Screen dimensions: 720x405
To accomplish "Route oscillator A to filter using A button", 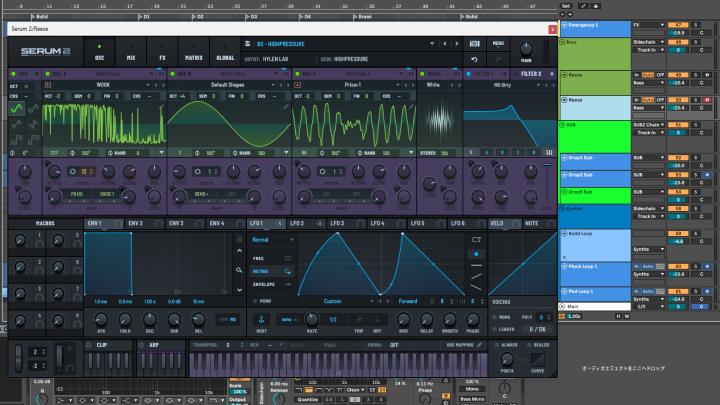I will click(x=486, y=152).
